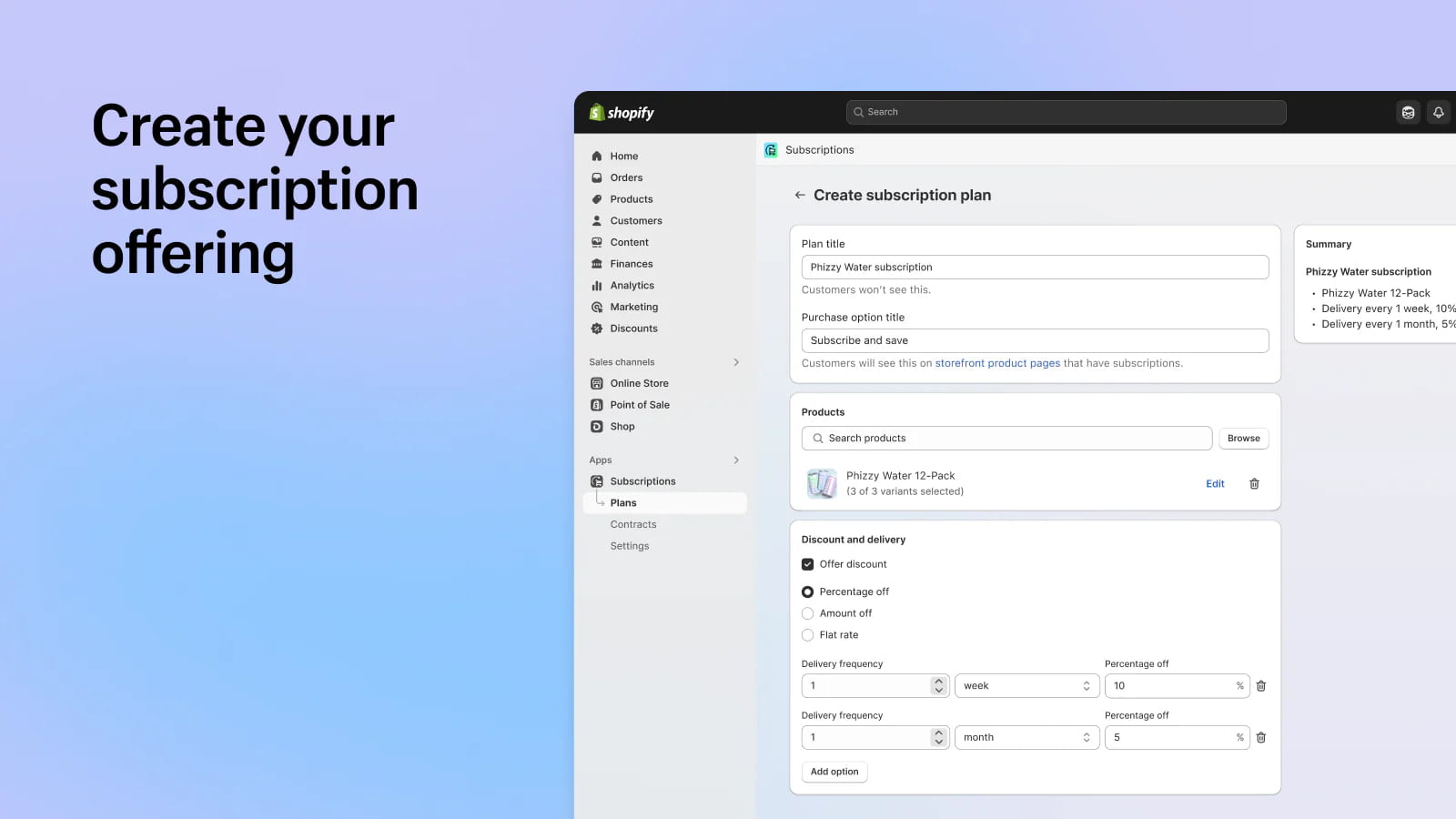Click the Purchase option title field

[1035, 340]
